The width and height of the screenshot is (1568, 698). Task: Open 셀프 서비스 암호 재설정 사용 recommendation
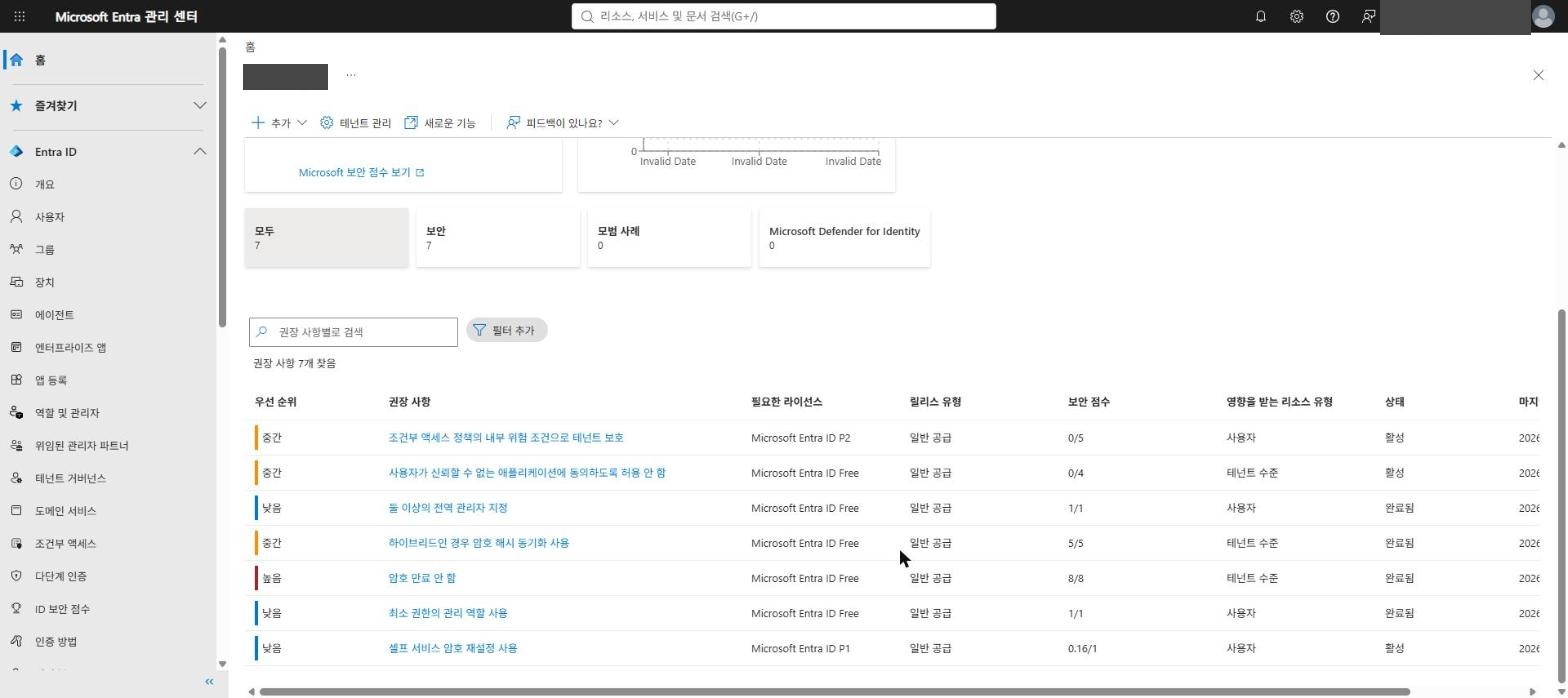453,648
